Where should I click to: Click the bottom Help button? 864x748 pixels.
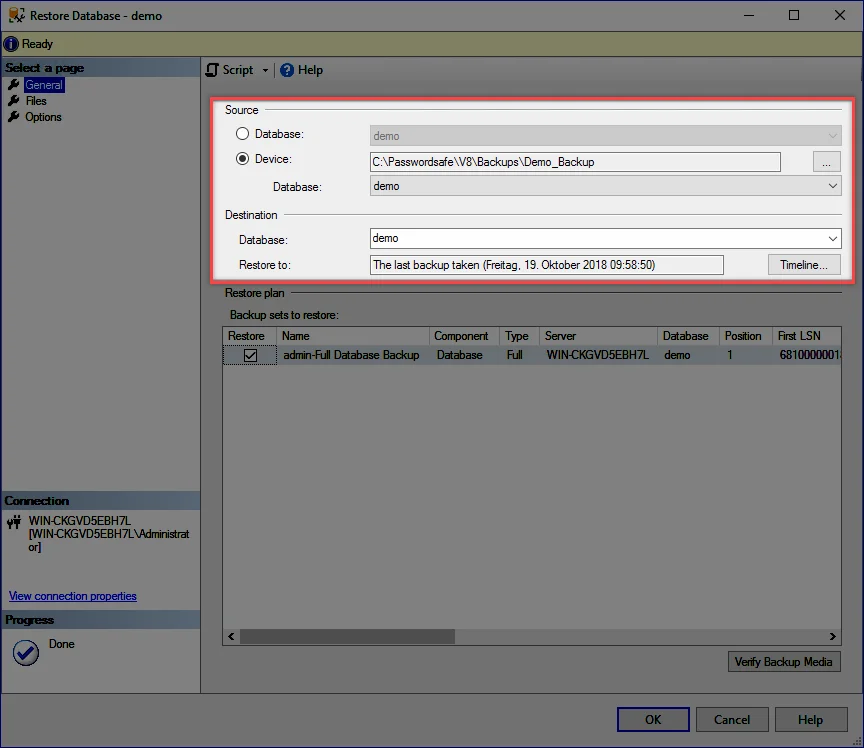point(811,719)
